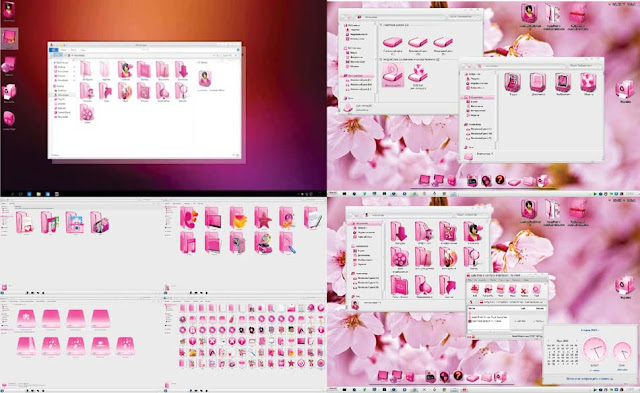Open the Downloads arrow folder in the clock-gadget desktop's window
Image resolution: width=640 pixels, height=393 pixels.
398,231
